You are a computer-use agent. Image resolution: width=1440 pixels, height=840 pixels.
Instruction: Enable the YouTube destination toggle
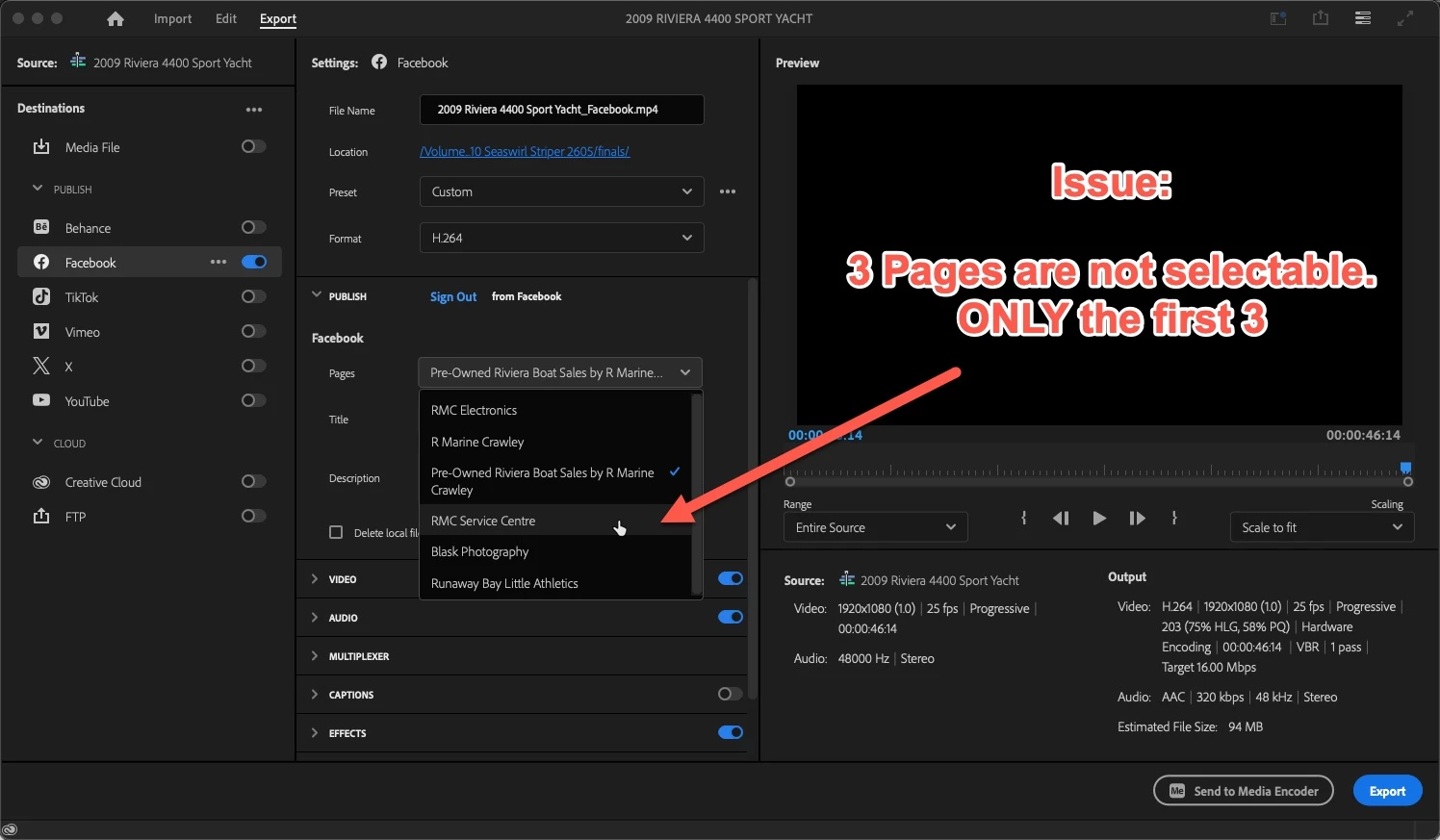click(x=253, y=400)
